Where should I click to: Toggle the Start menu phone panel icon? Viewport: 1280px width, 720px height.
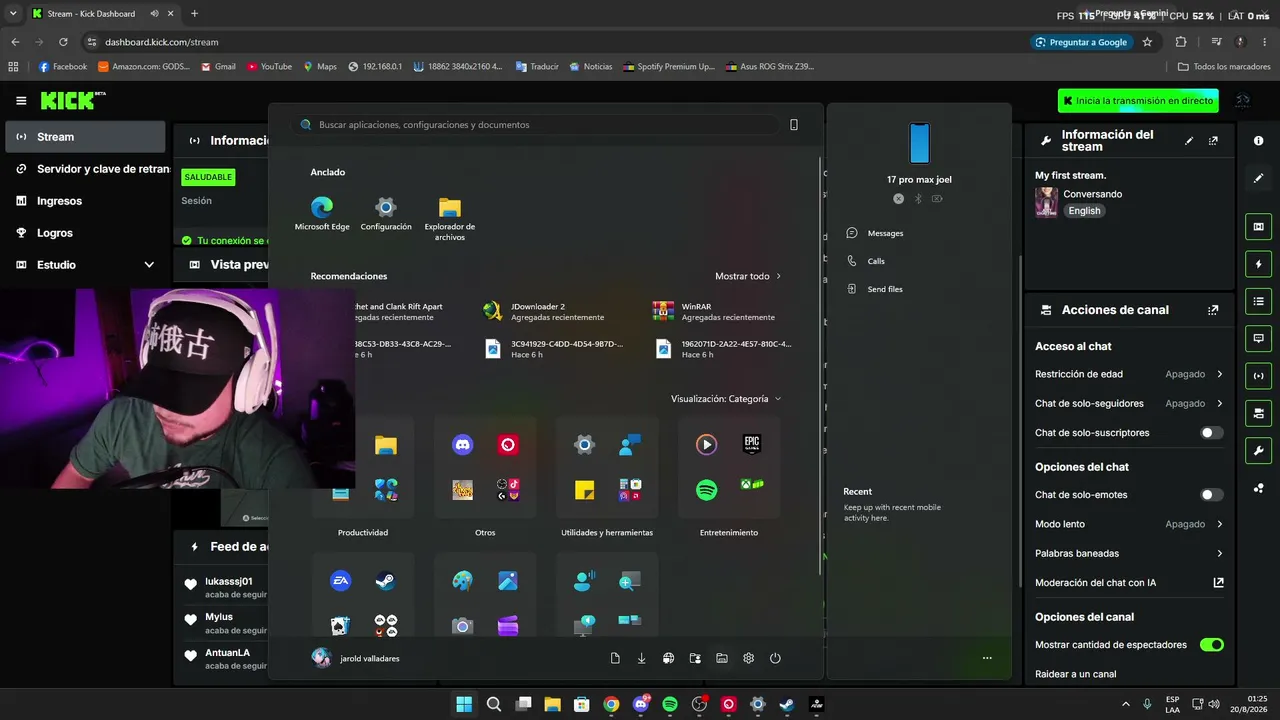[x=794, y=125]
